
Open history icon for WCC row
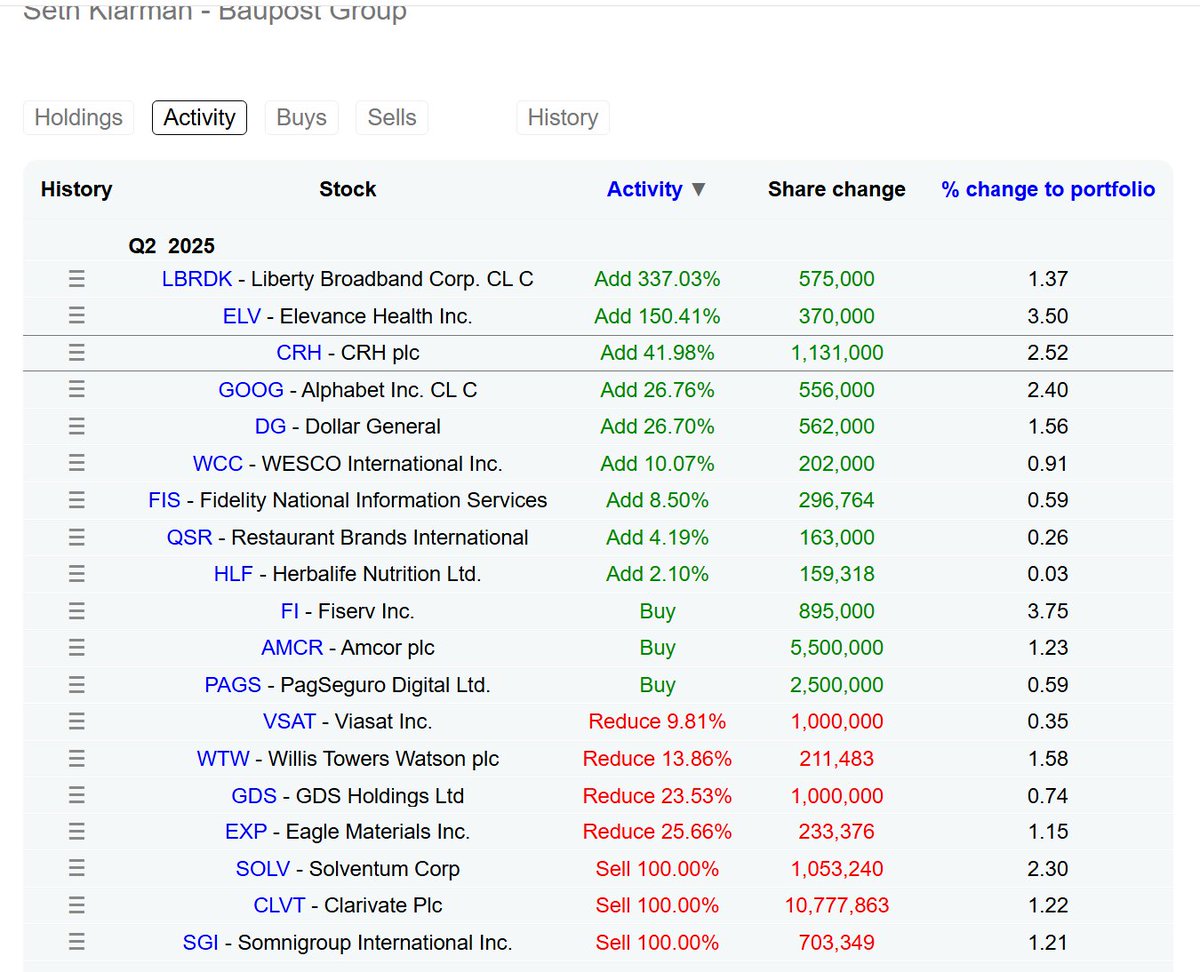pyautogui.click(x=77, y=464)
